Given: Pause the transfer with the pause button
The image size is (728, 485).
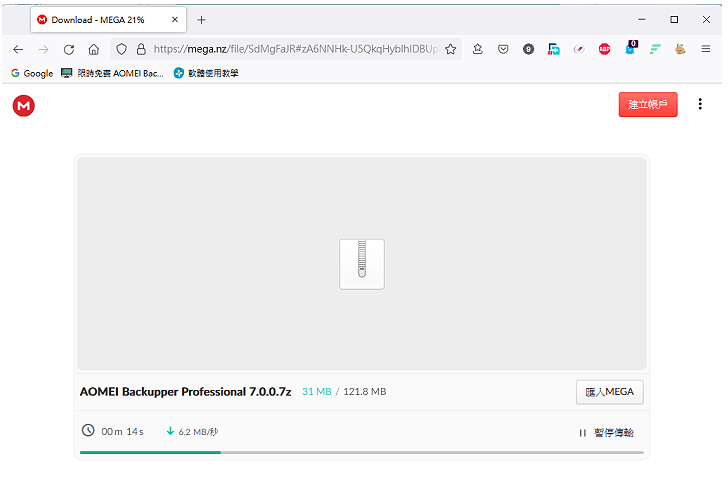Looking at the screenshot, I should 606,433.
